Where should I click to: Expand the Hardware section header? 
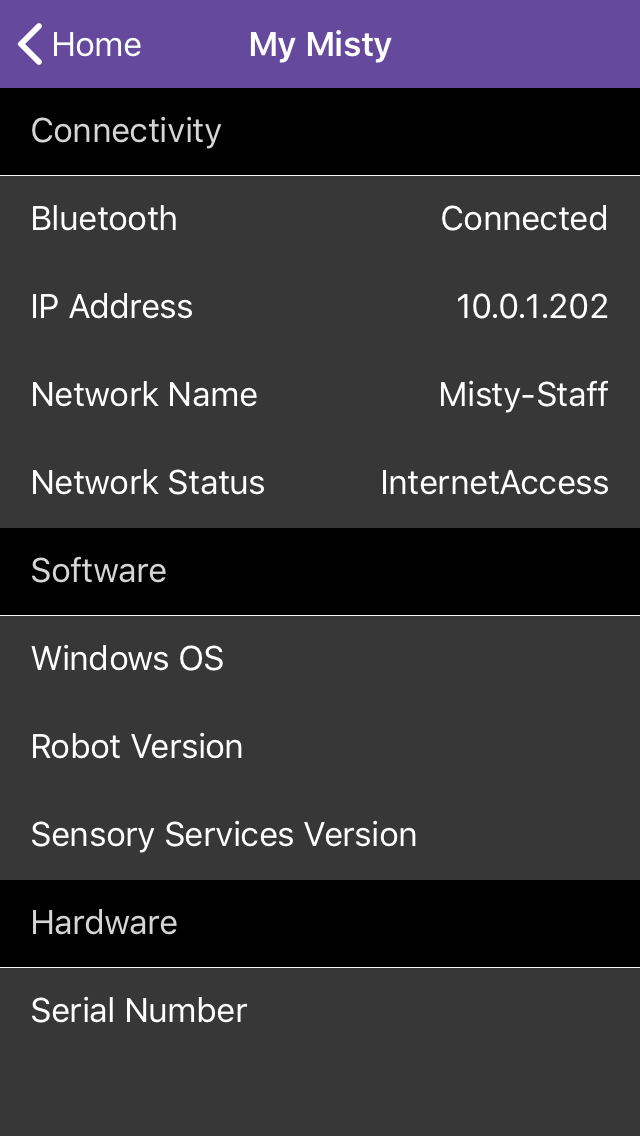(x=104, y=923)
